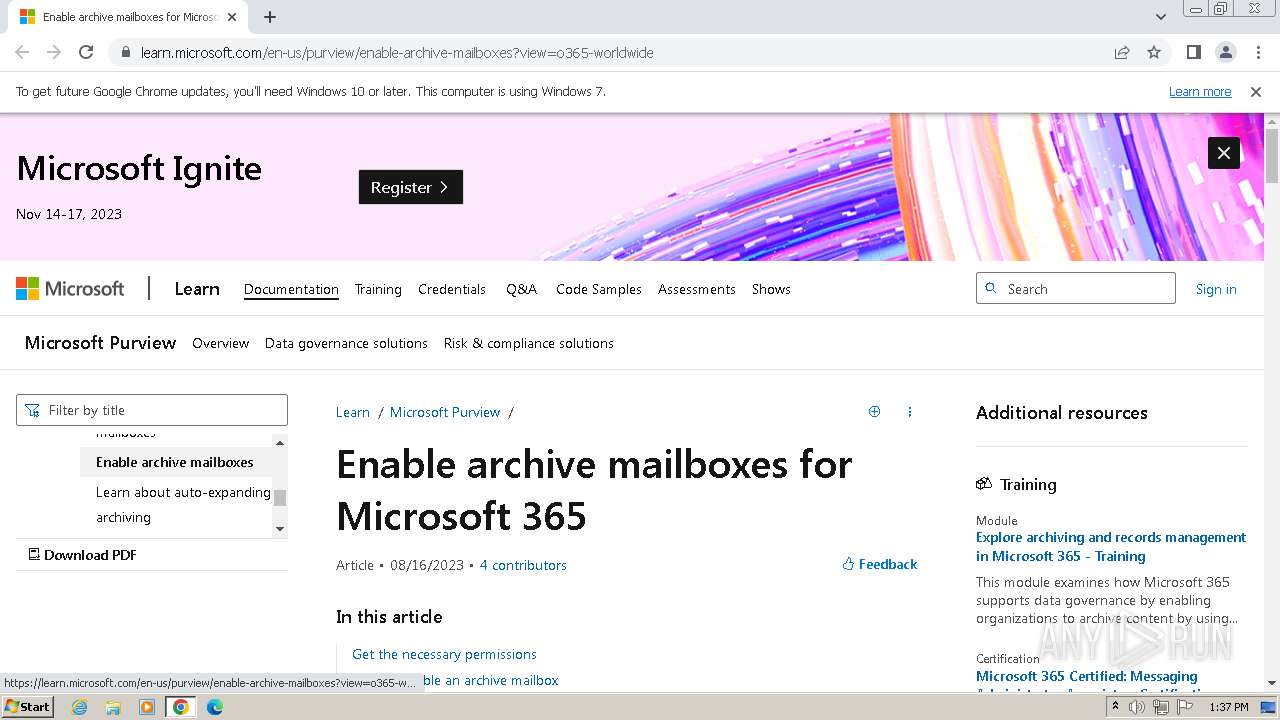The height and width of the screenshot is (720, 1280).
Task: Open the tab search chevron
Action: point(1161,17)
